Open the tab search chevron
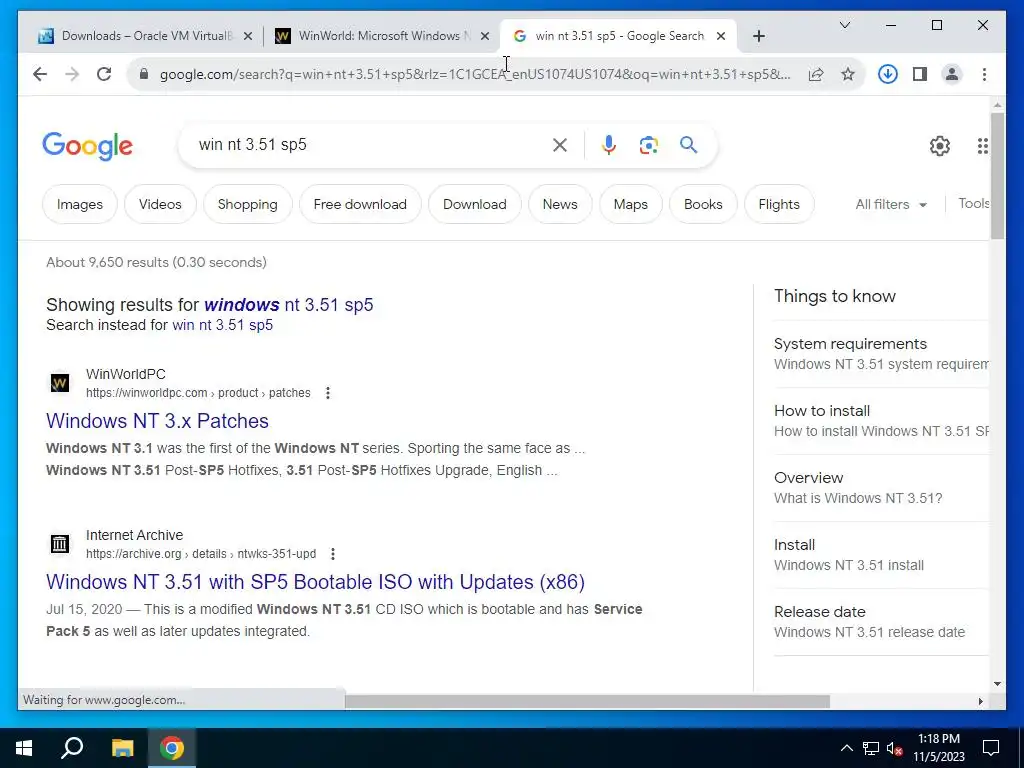 (845, 25)
